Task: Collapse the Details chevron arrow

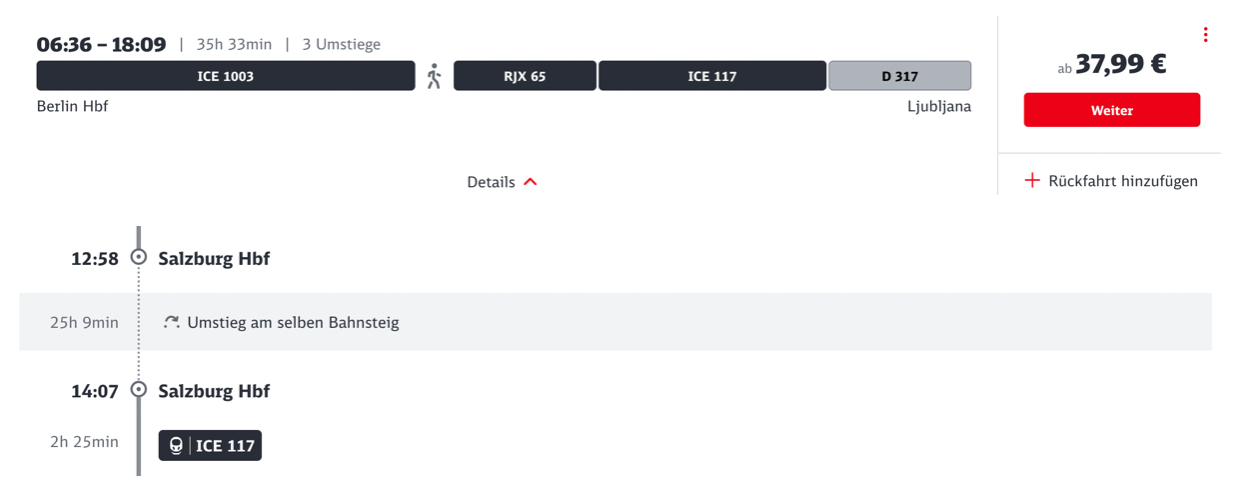Action: (x=530, y=182)
